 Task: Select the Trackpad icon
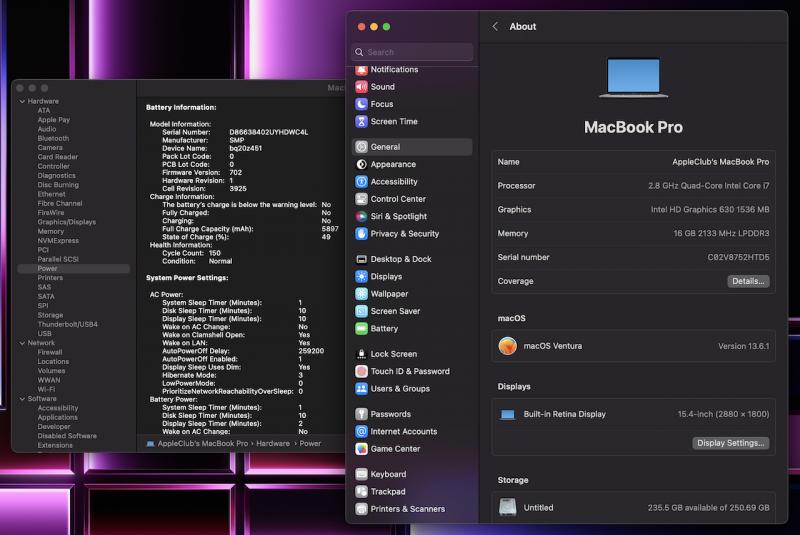click(x=361, y=492)
